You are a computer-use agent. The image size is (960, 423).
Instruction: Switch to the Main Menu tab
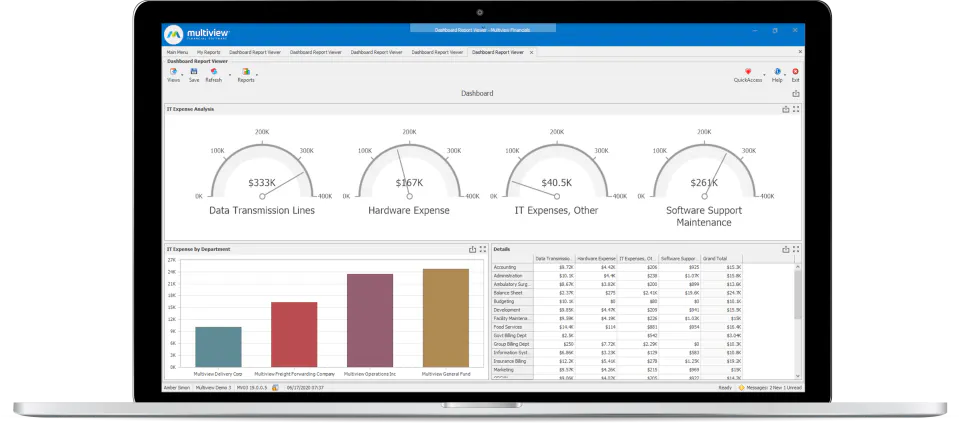click(178, 53)
